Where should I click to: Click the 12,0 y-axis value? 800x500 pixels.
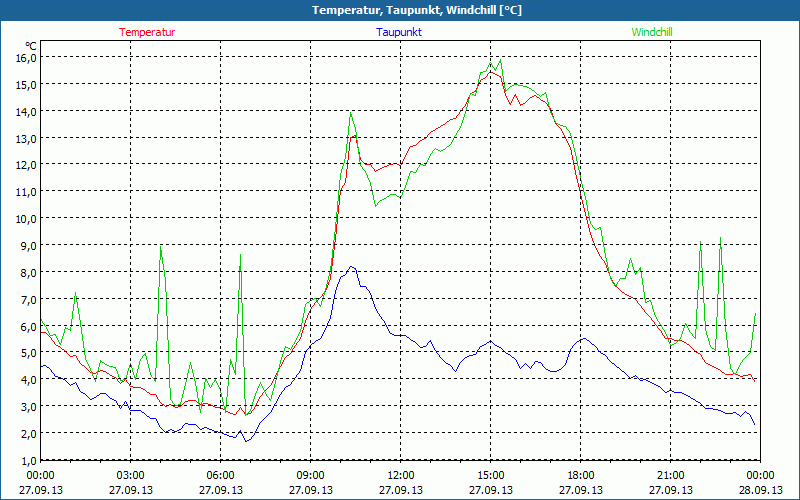(26, 165)
